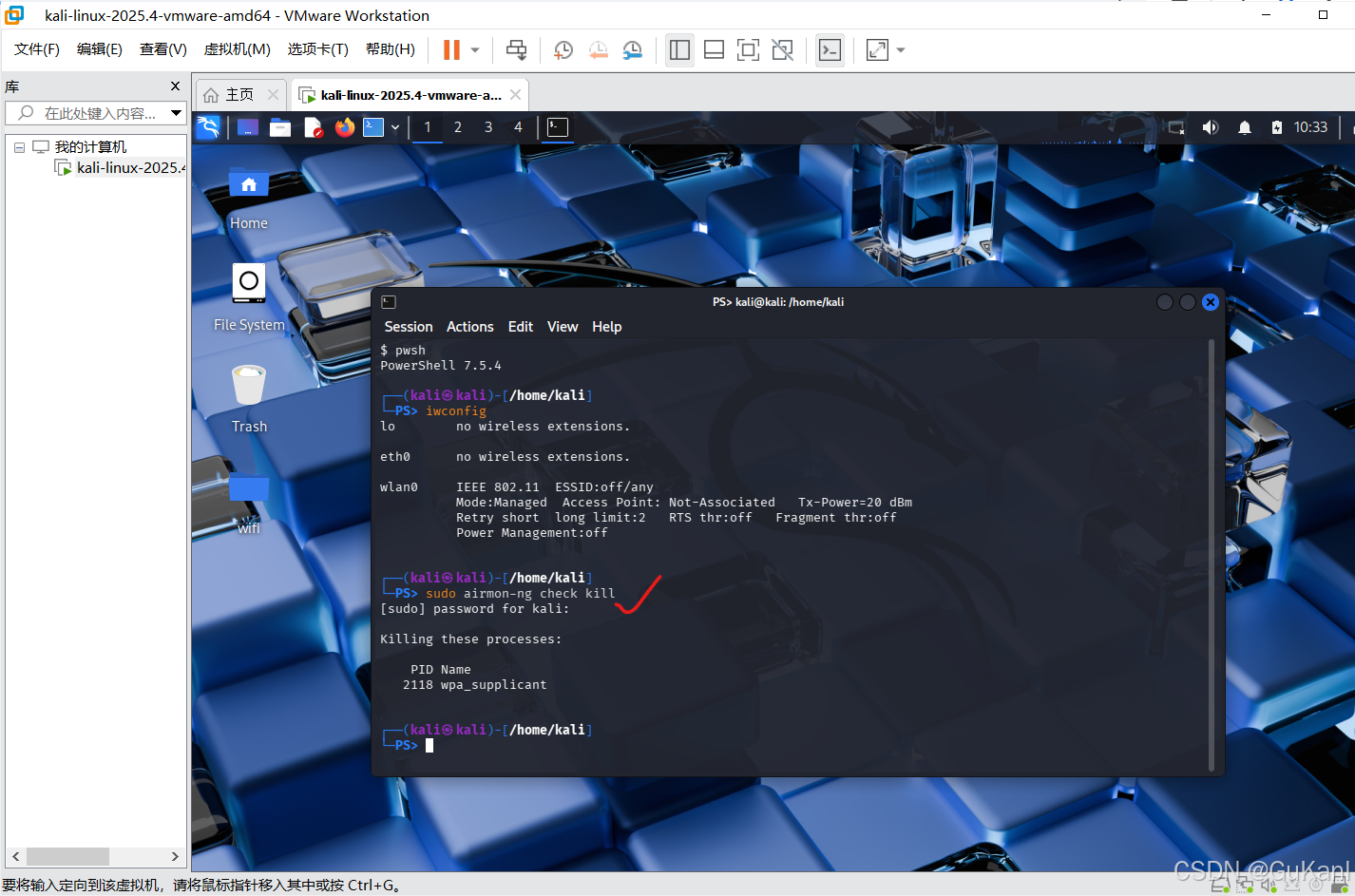Toggle the console view button

click(x=830, y=49)
